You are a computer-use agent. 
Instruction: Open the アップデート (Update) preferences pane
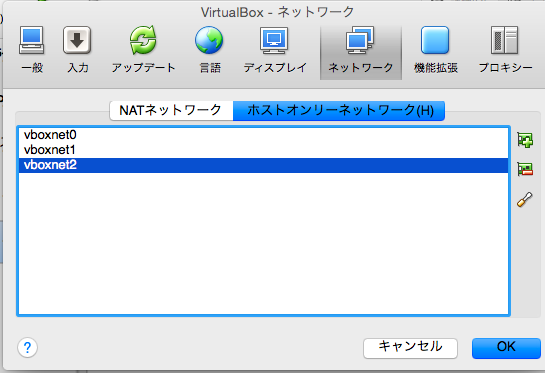143,50
